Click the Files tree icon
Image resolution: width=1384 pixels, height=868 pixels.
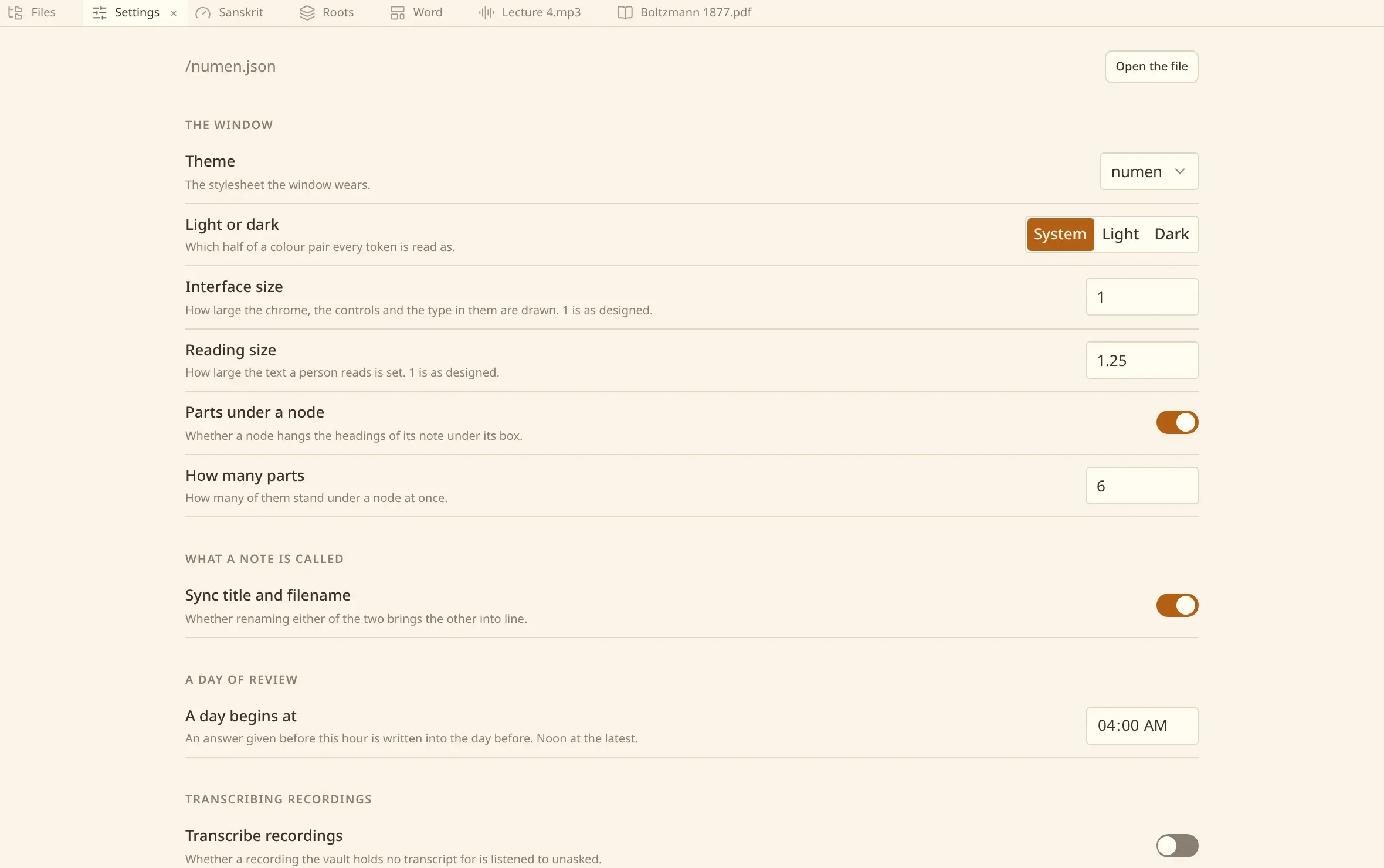(15, 12)
